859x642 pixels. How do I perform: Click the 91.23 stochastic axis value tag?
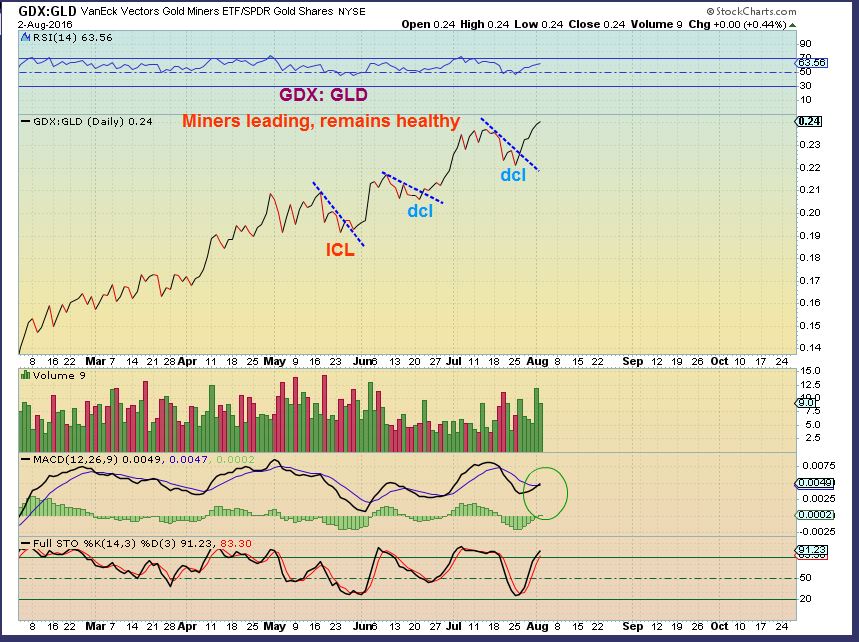pyautogui.click(x=813, y=550)
